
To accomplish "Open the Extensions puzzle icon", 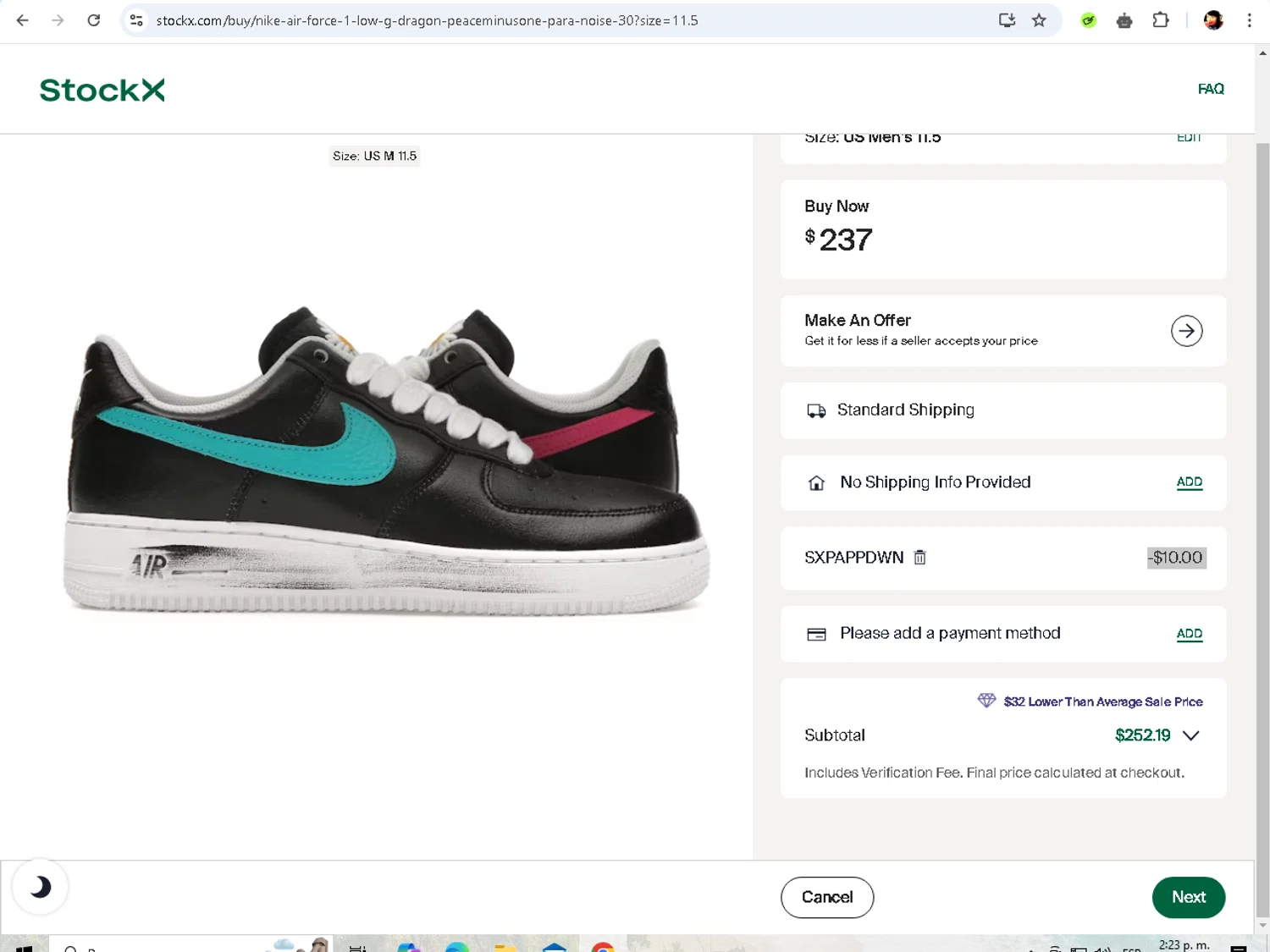I will coord(1161,20).
